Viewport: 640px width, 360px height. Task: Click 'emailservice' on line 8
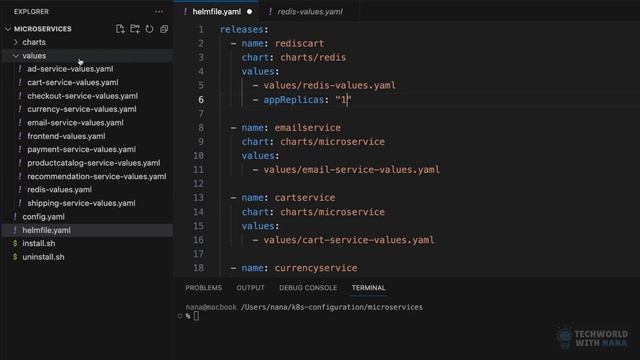307,128
